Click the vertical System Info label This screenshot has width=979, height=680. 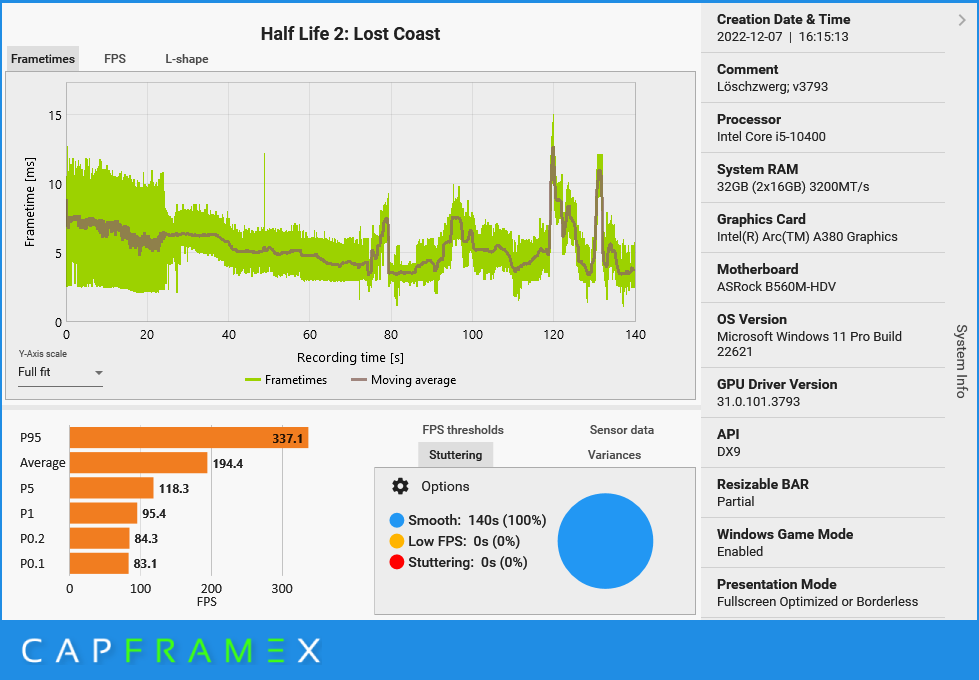click(x=962, y=361)
